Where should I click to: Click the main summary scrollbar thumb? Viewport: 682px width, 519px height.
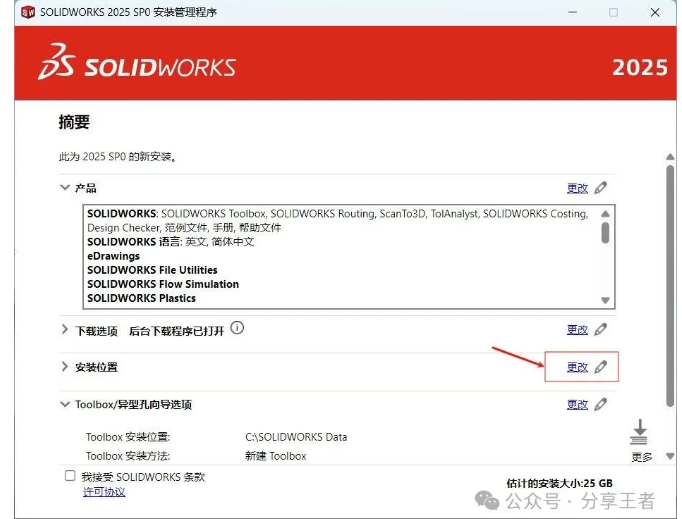click(670, 286)
